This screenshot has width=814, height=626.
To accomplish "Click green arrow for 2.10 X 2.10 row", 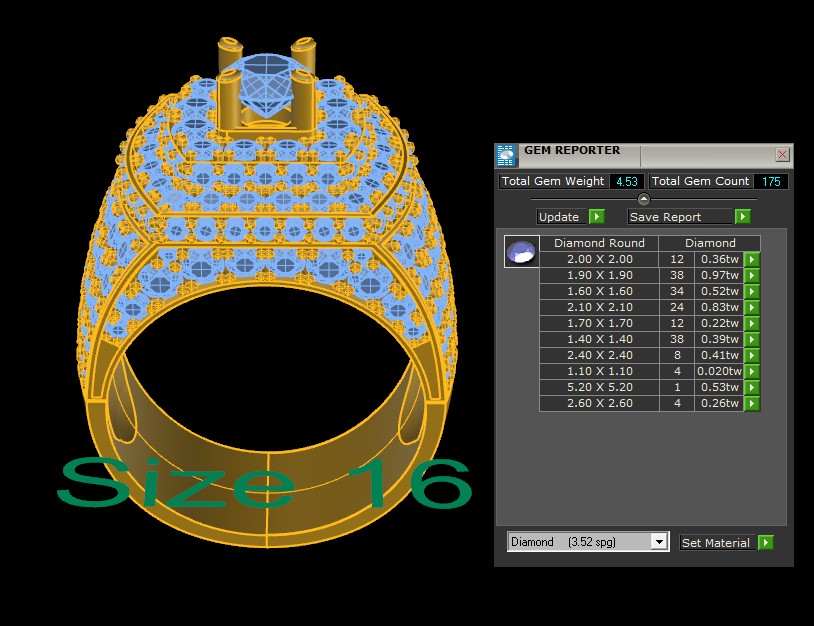I will point(752,308).
